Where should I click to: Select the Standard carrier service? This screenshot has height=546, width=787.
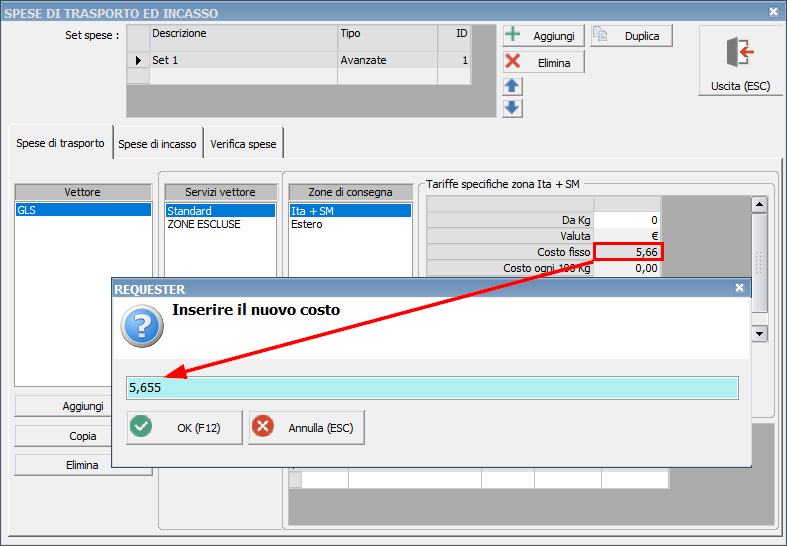pyautogui.click(x=220, y=211)
